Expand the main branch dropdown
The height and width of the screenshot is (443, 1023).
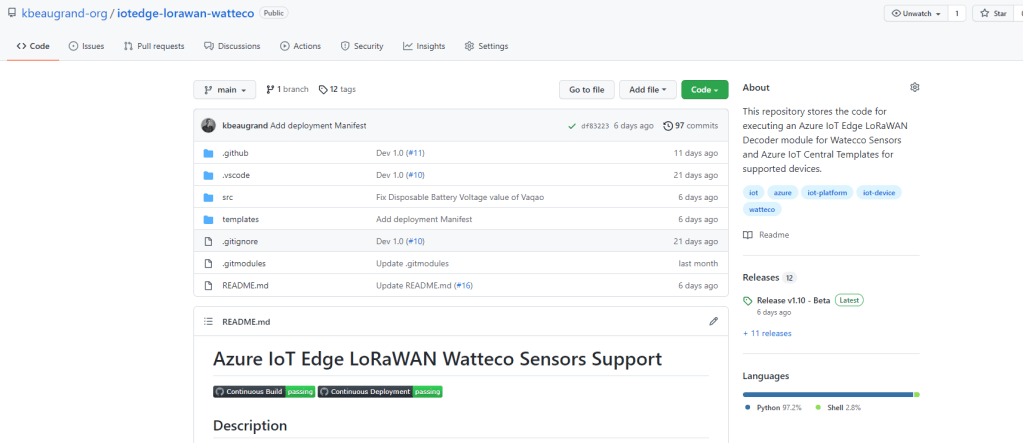click(224, 90)
